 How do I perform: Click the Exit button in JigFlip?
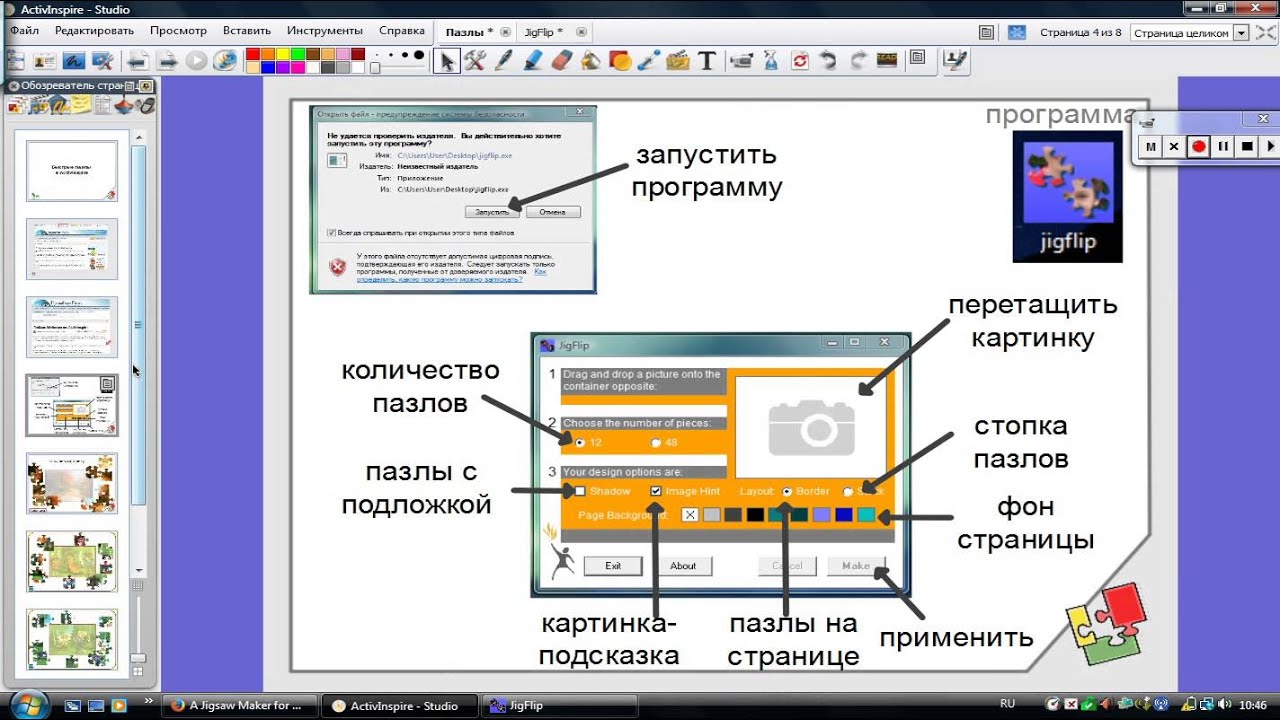click(613, 566)
